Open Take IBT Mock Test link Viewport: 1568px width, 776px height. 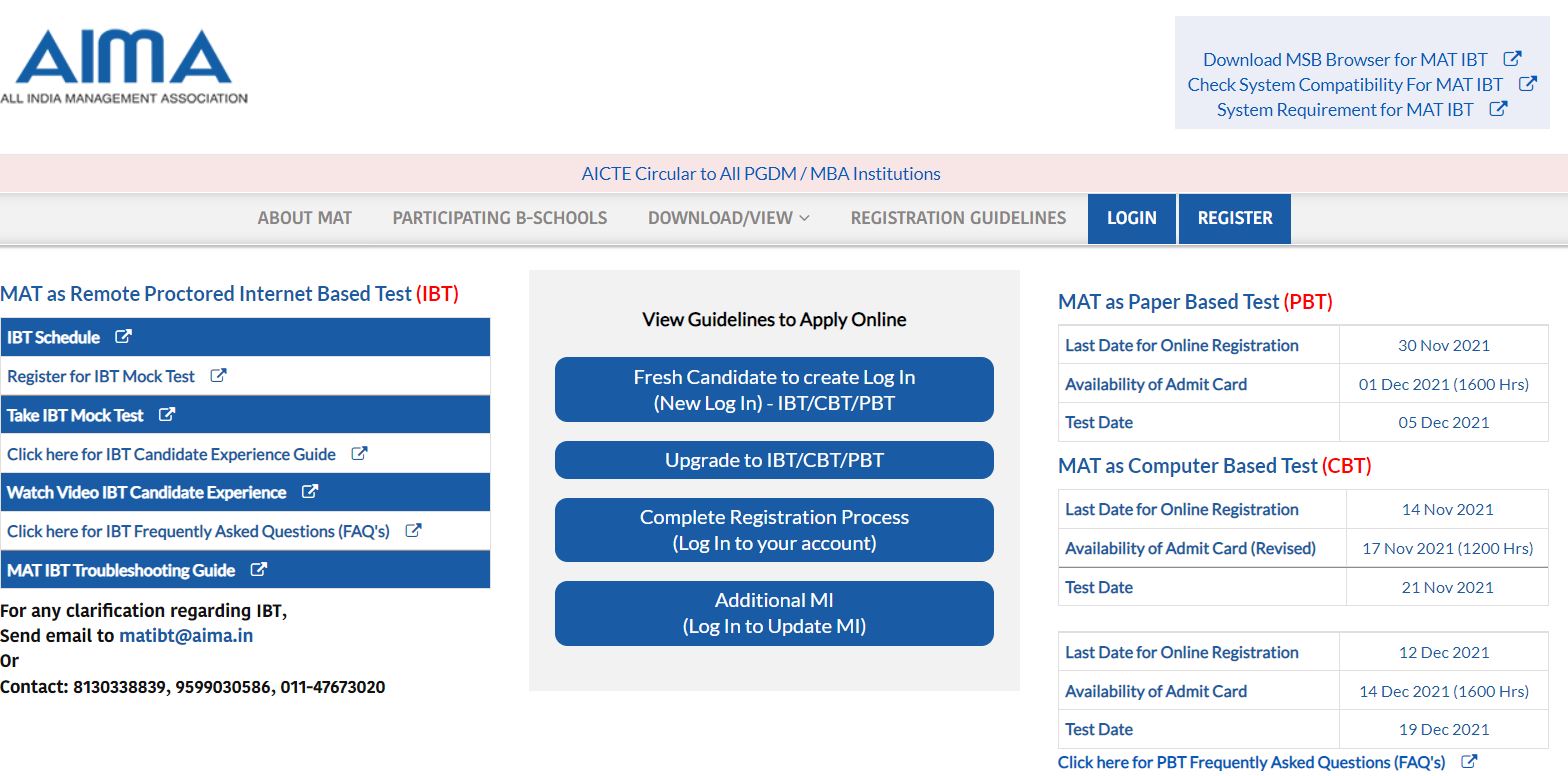[x=75, y=415]
